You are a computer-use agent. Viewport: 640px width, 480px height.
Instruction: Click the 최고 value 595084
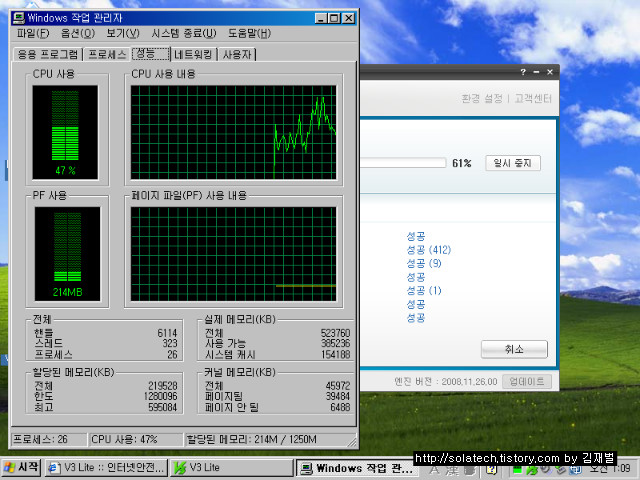163,407
